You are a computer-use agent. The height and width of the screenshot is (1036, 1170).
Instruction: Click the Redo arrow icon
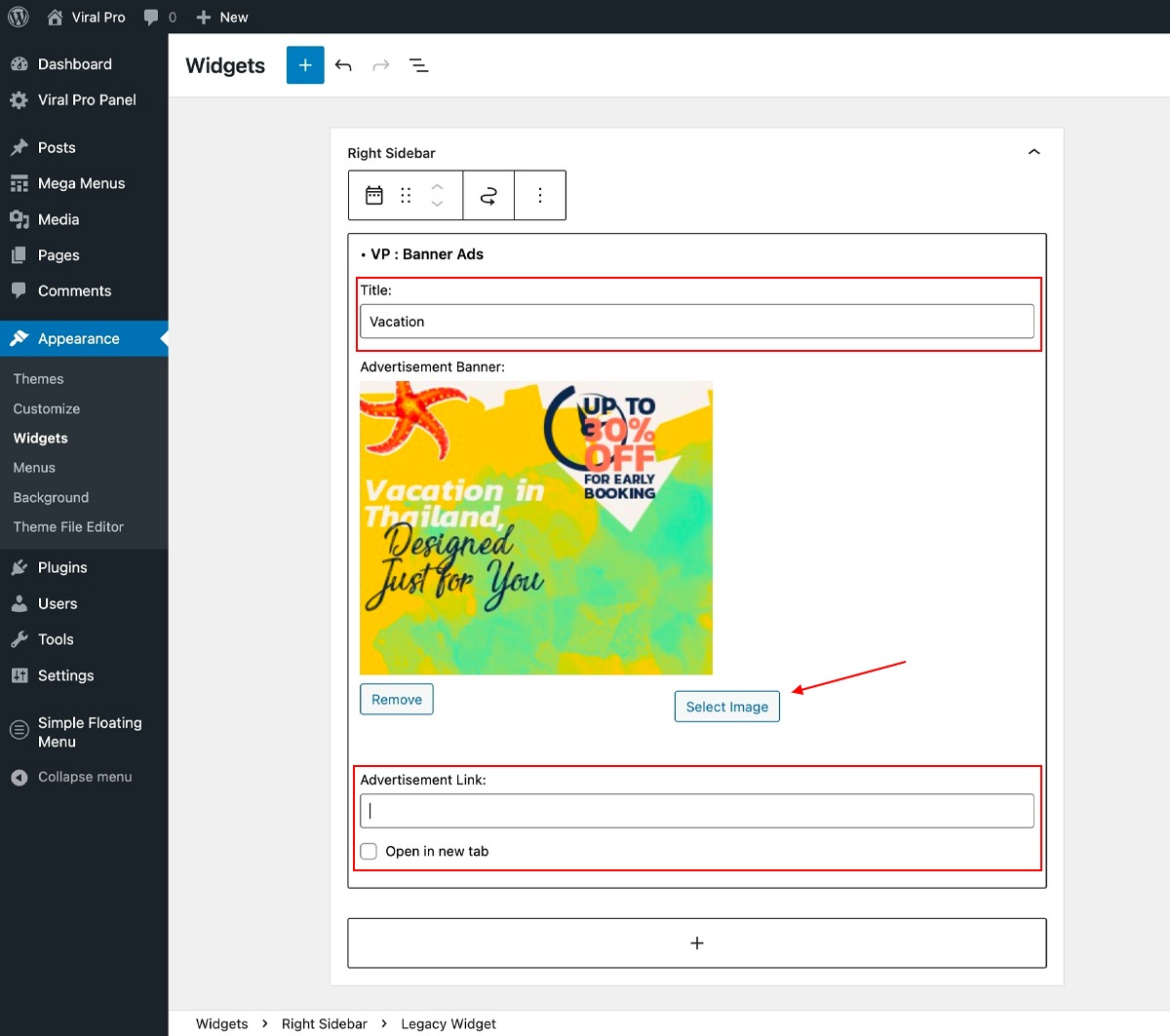(381, 65)
